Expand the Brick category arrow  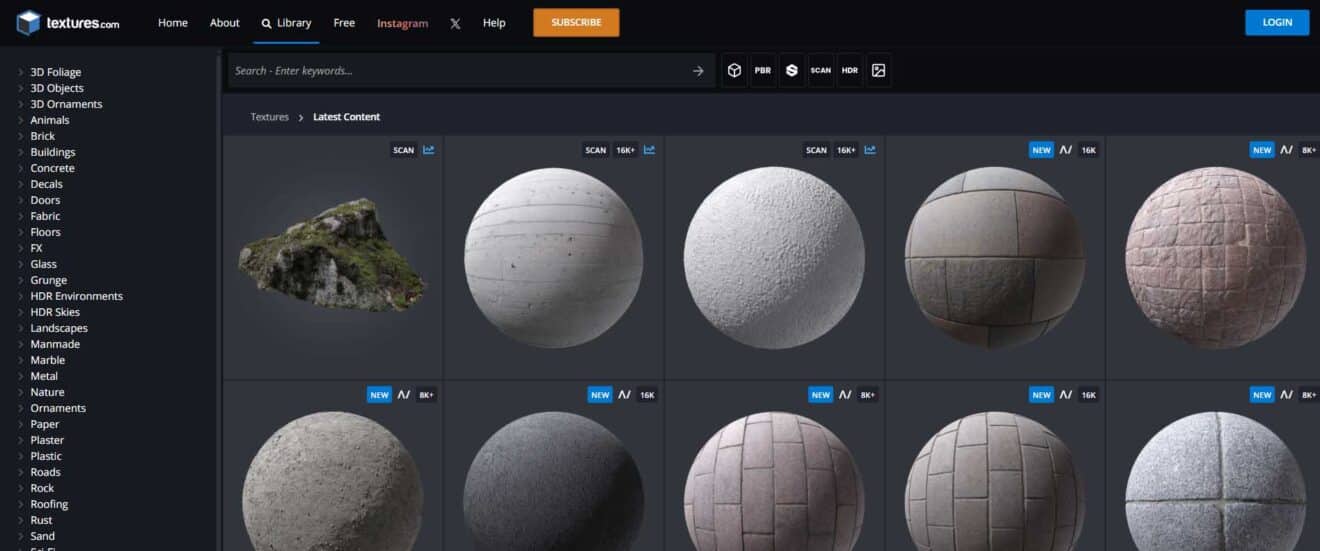pyautogui.click(x=21, y=136)
